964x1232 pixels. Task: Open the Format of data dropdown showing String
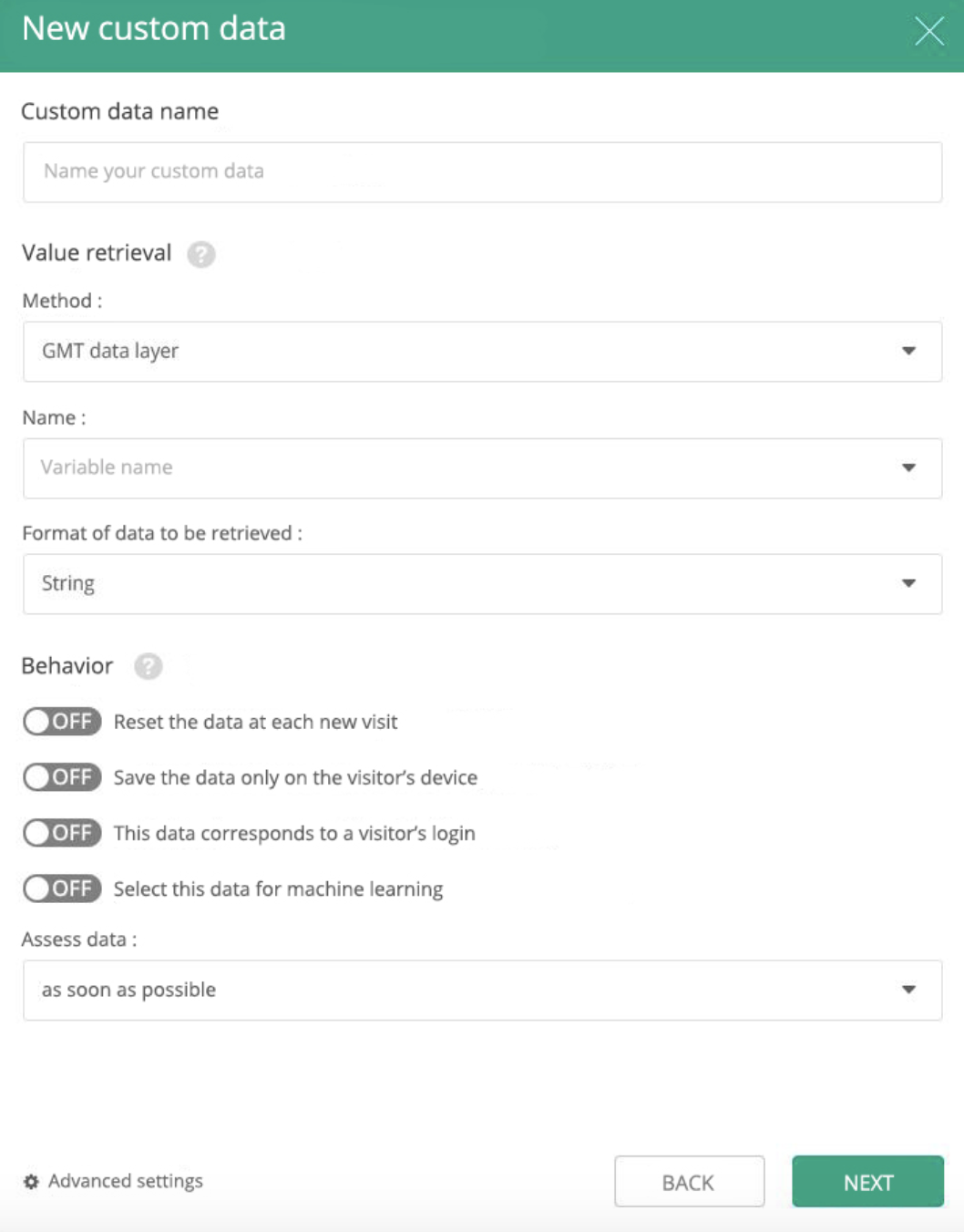coord(482,583)
